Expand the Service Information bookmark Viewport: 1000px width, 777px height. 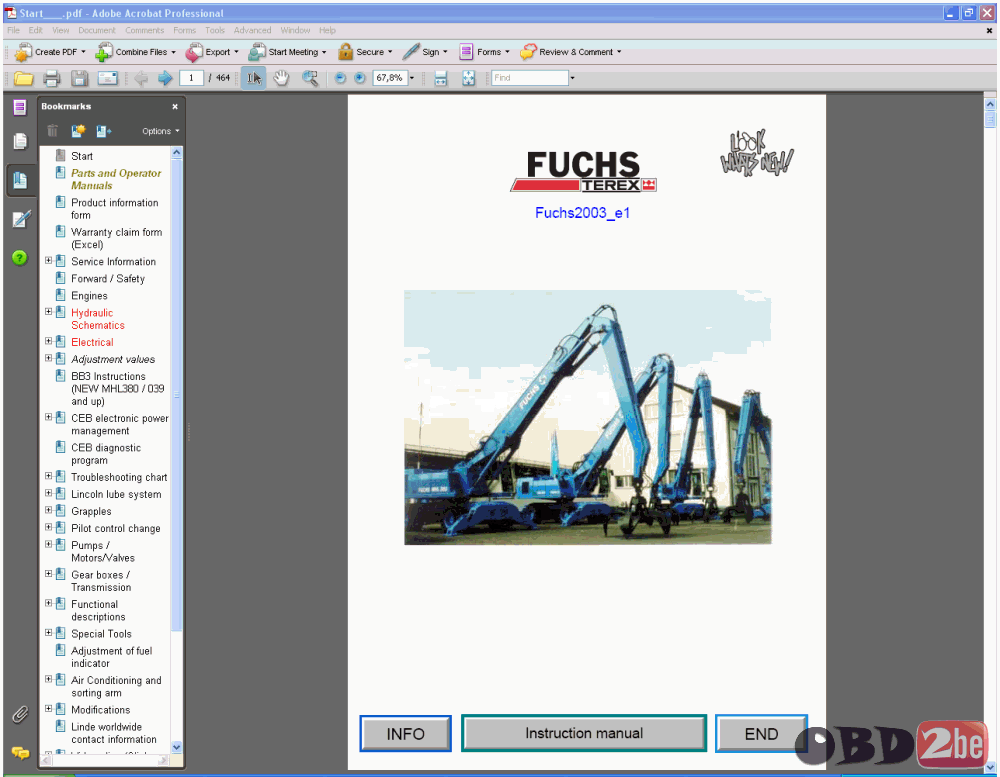tap(48, 260)
